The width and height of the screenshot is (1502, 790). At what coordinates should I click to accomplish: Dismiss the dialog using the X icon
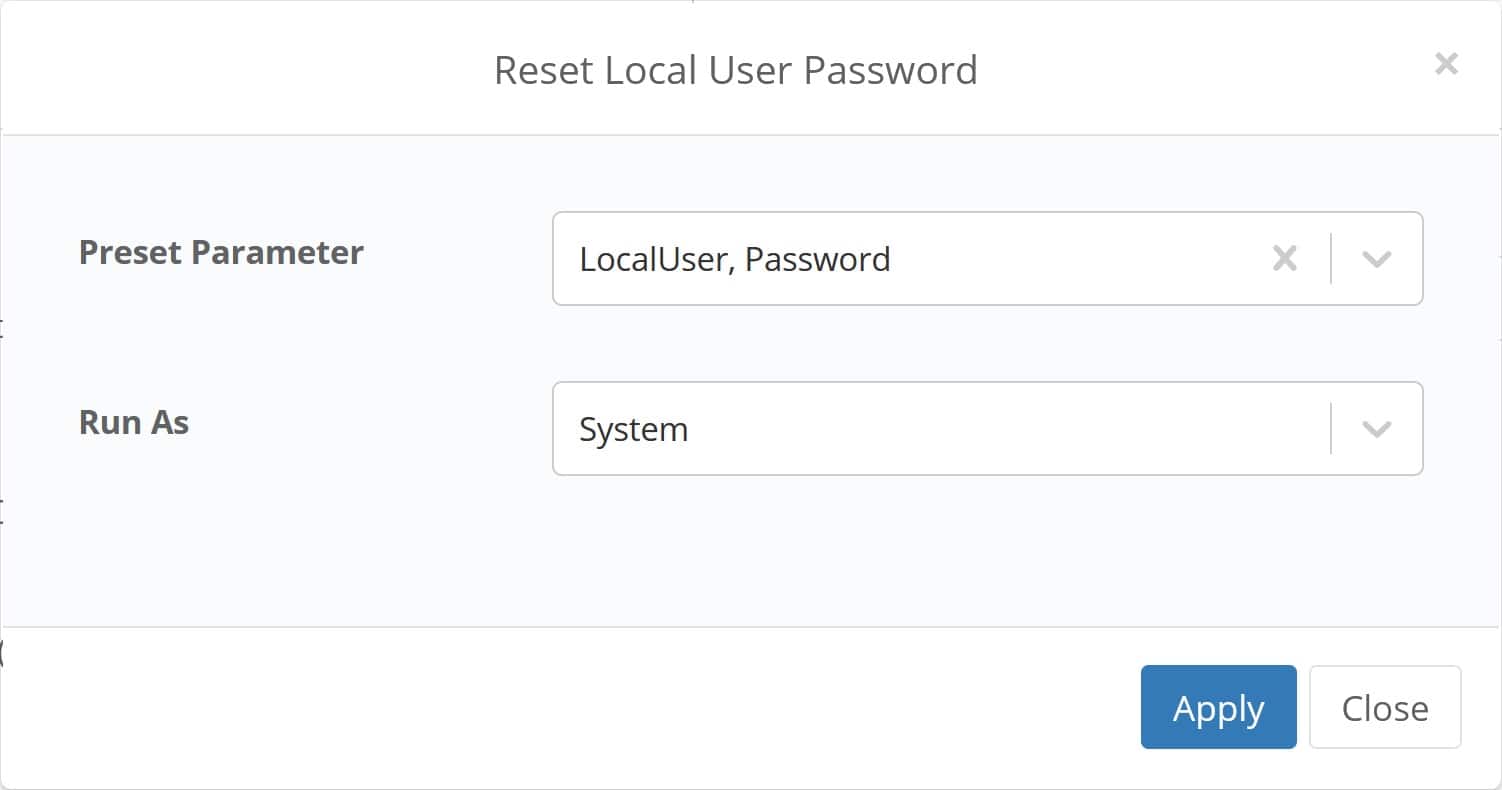point(1446,63)
